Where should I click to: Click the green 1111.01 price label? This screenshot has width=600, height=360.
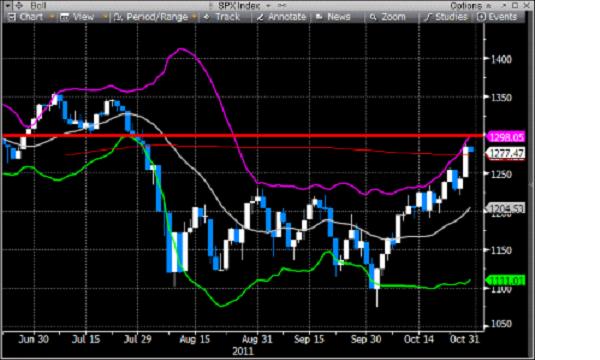[x=507, y=280]
